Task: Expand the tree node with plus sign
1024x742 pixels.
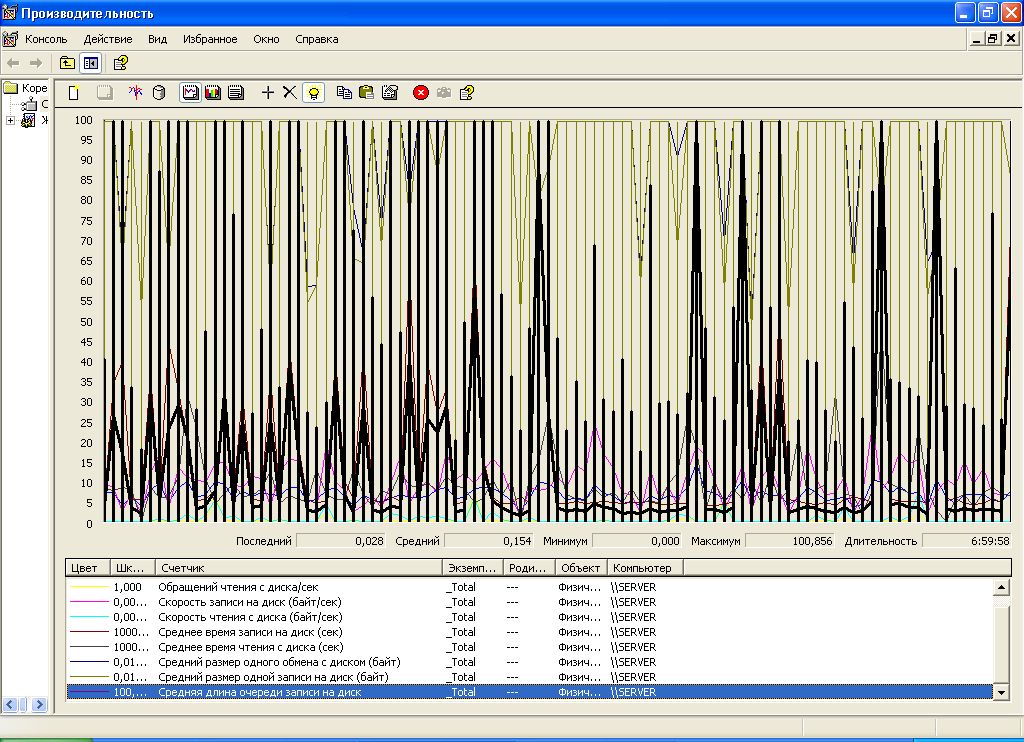Action: click(10, 121)
